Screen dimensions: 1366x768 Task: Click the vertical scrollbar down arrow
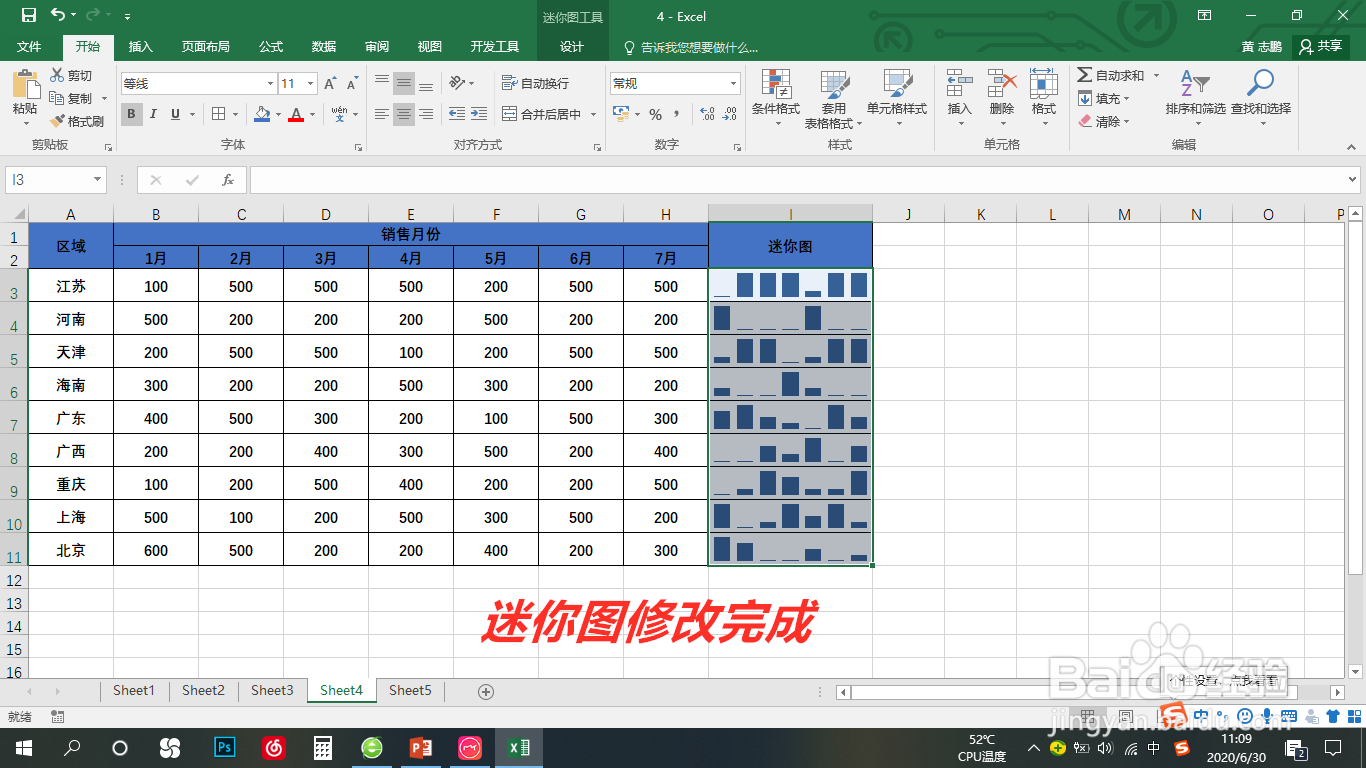[x=1355, y=670]
